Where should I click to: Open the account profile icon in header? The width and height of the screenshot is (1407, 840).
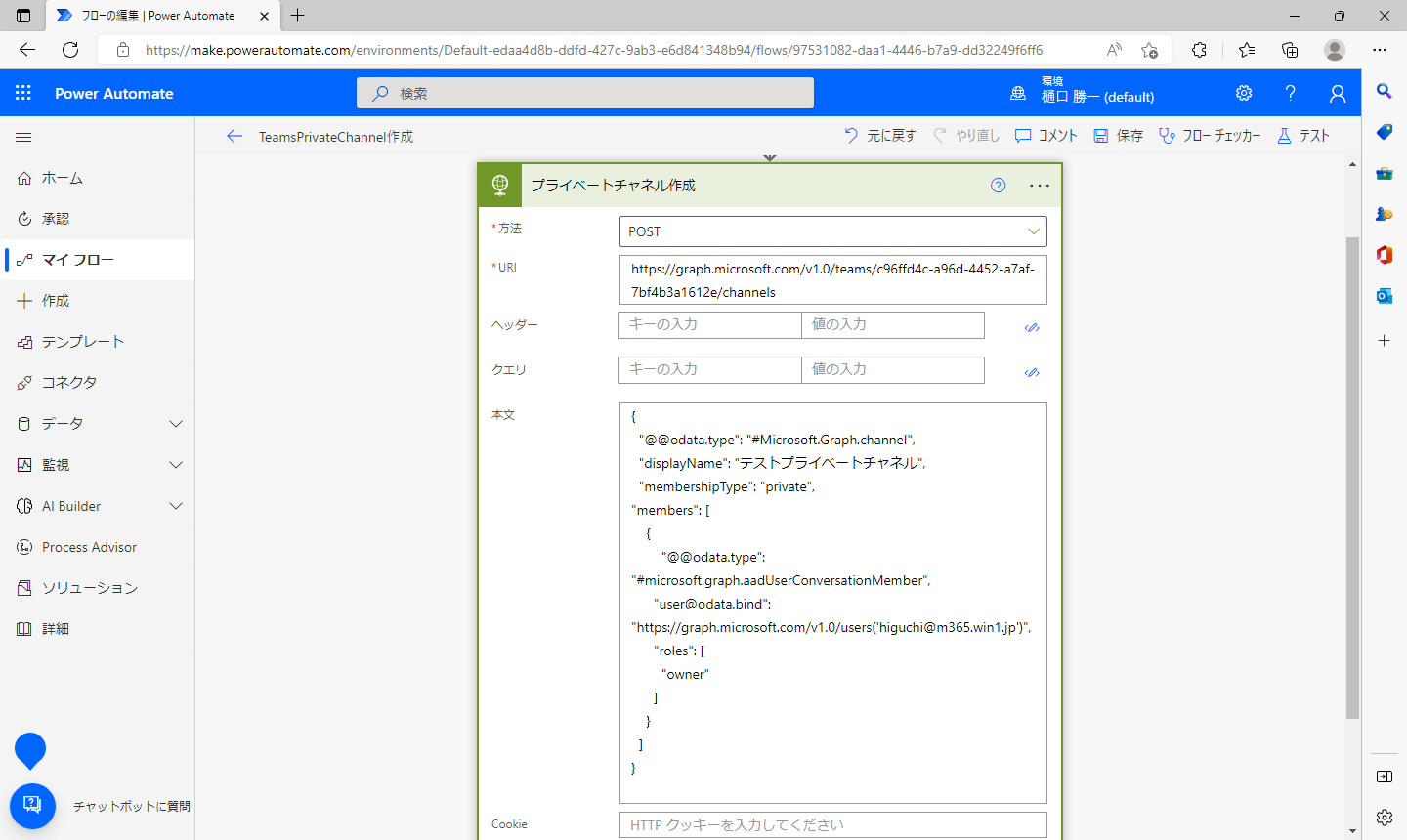(x=1338, y=93)
